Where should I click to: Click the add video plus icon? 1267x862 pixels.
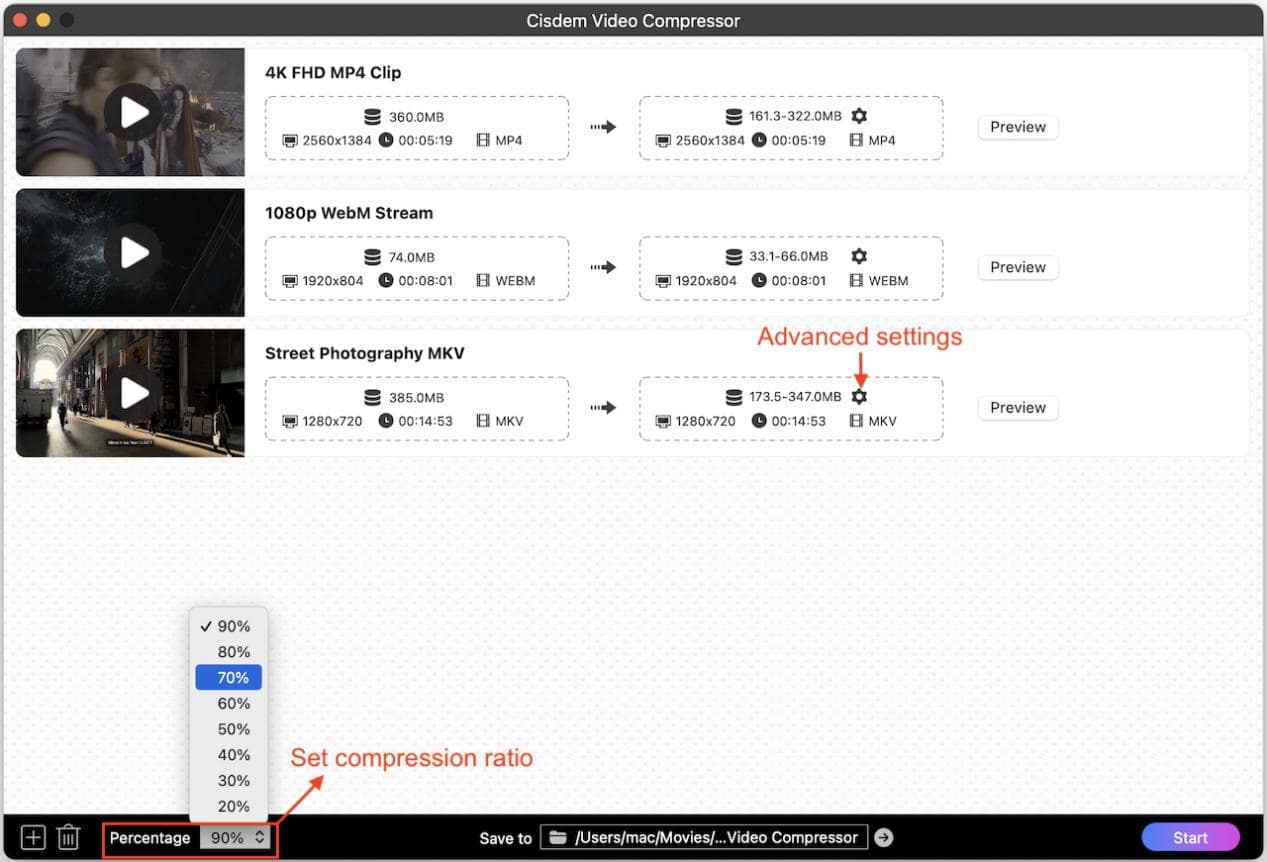(31, 837)
